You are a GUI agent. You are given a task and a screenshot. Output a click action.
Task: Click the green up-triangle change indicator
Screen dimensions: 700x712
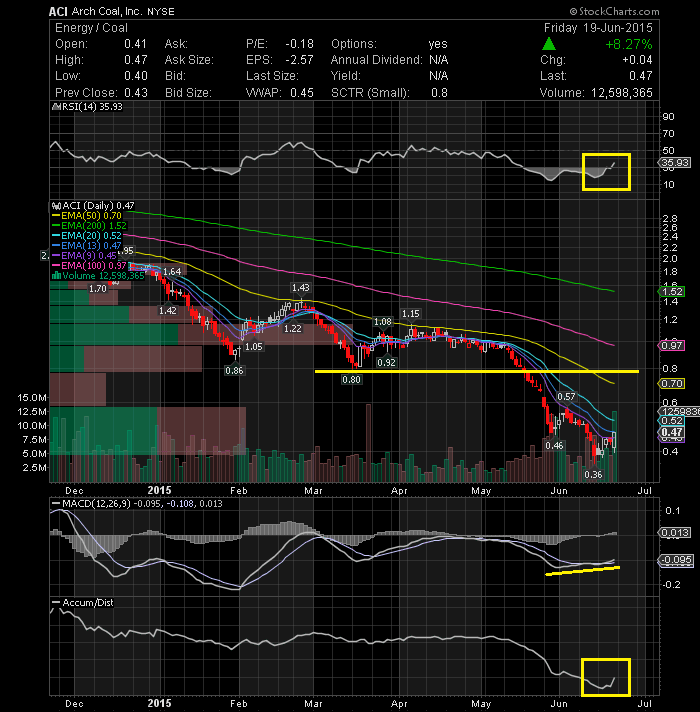click(548, 44)
